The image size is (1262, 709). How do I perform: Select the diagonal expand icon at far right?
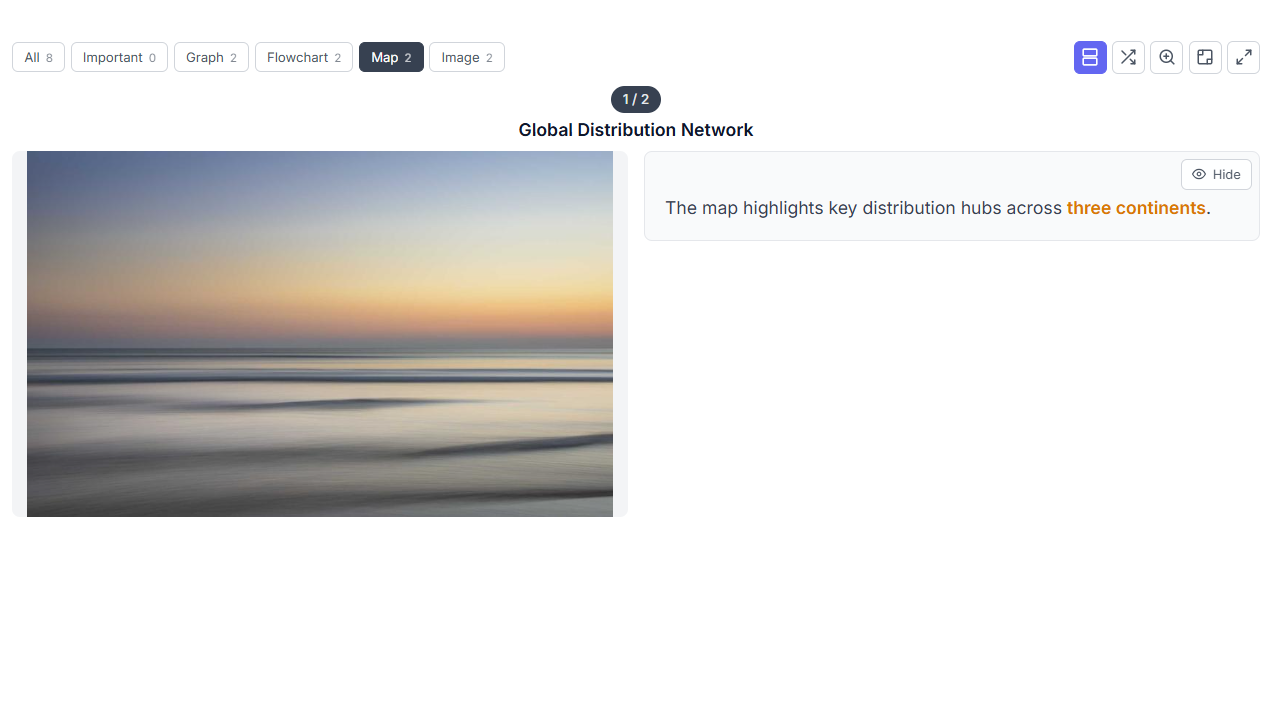pyautogui.click(x=1243, y=57)
